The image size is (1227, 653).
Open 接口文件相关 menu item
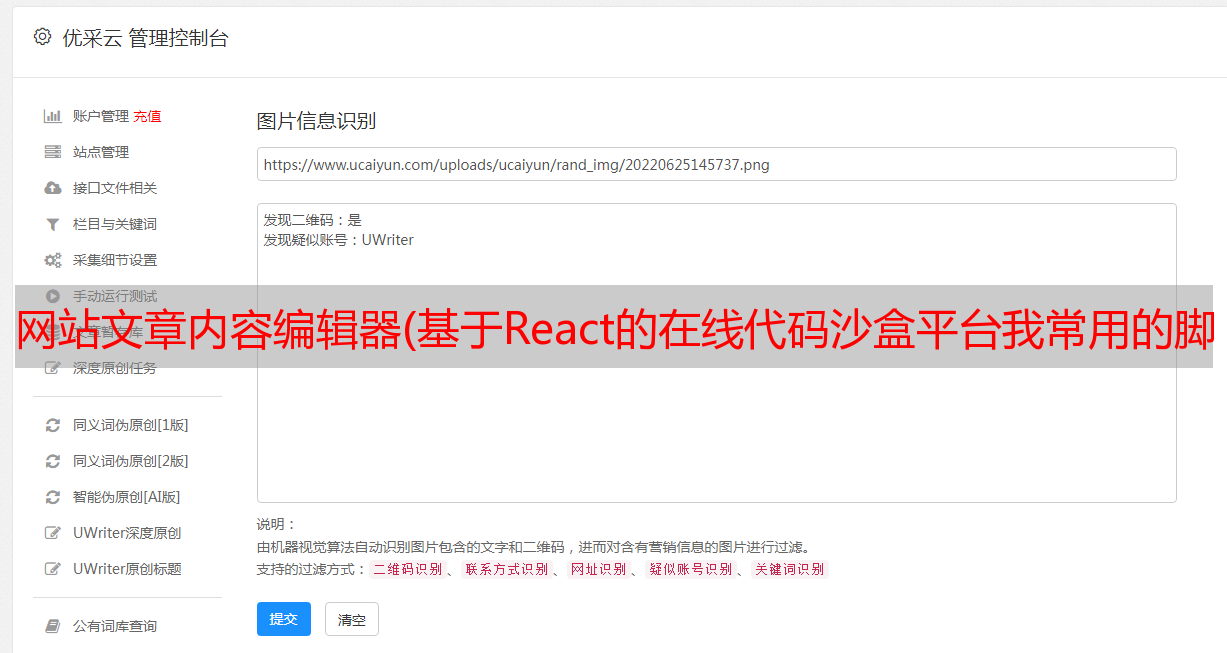115,188
